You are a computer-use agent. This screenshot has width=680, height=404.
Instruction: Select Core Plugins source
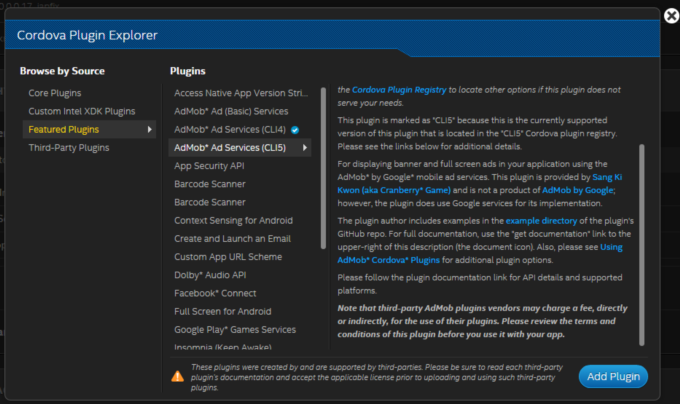pos(55,93)
